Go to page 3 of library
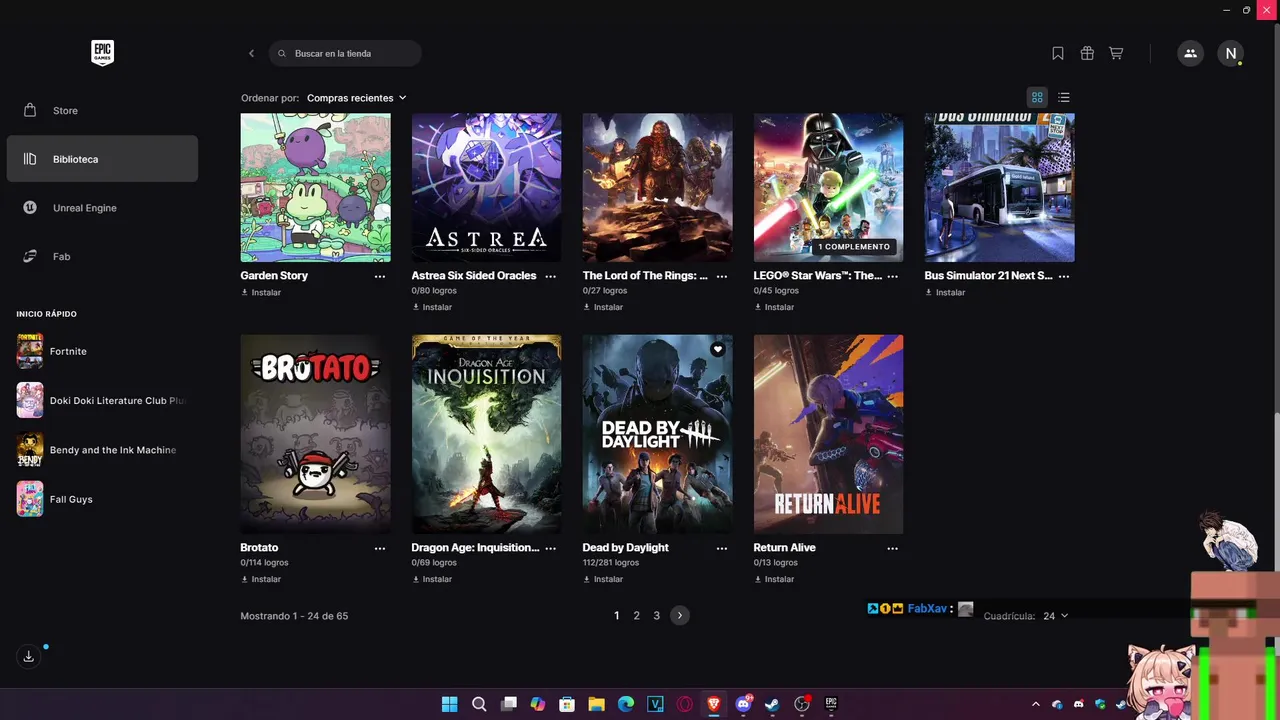This screenshot has width=1280, height=720. point(656,616)
